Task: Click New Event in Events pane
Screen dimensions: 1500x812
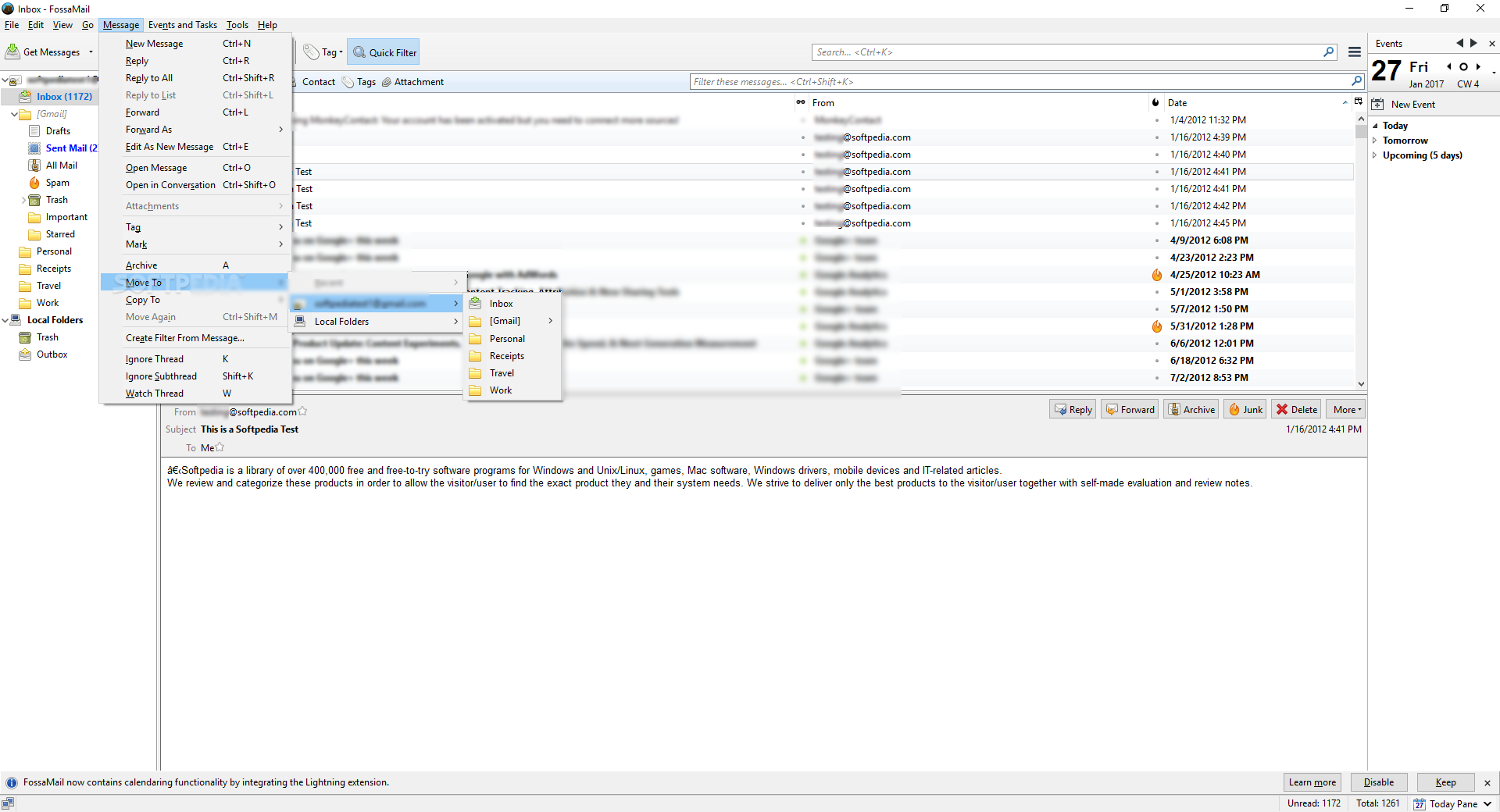Action: (x=1404, y=105)
